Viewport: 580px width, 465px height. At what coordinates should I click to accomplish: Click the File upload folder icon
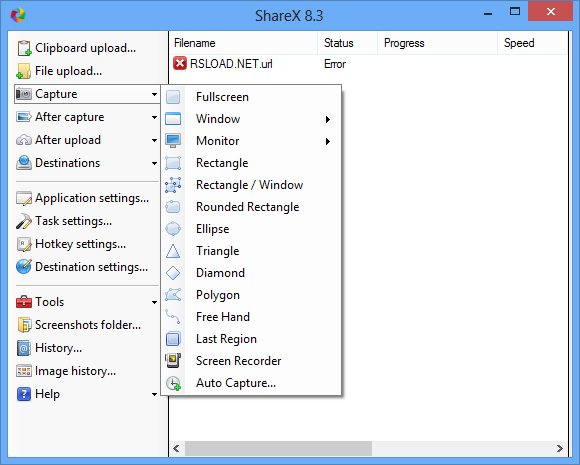24,71
